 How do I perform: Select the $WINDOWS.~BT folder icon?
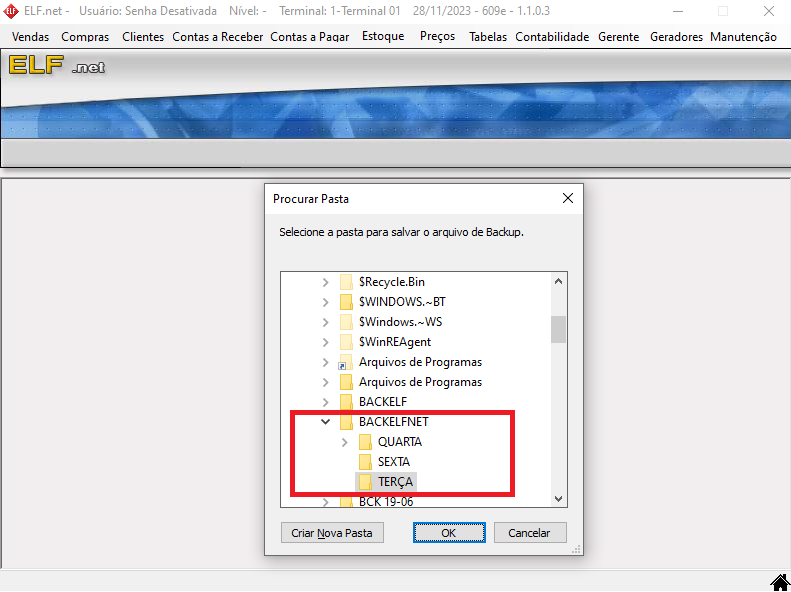[346, 302]
